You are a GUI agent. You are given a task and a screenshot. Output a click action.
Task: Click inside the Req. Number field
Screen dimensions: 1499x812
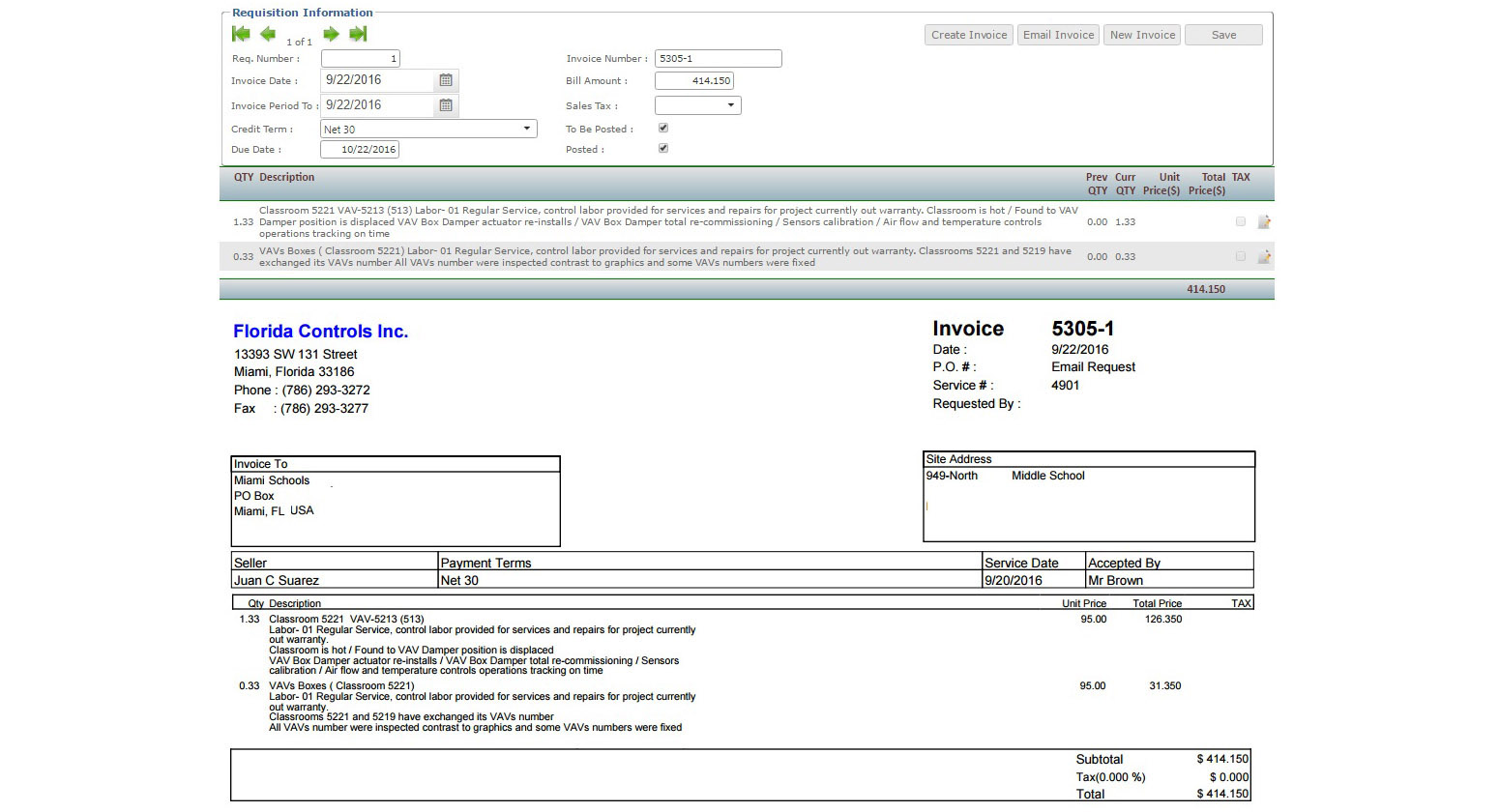tap(361, 58)
